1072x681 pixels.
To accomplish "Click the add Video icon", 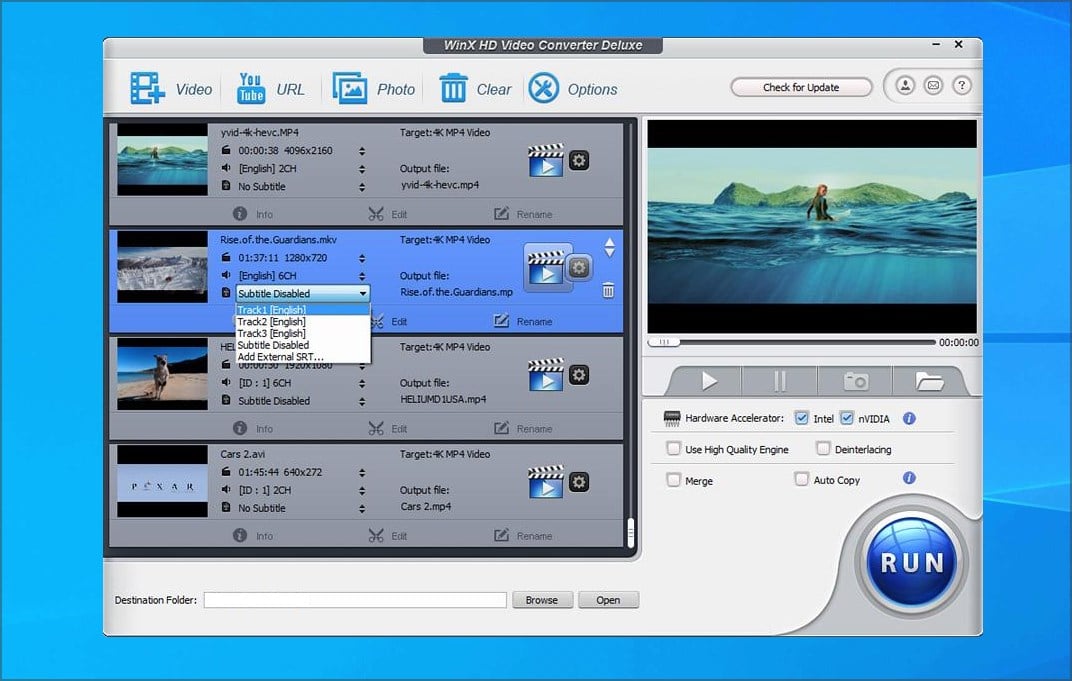I will (x=148, y=88).
